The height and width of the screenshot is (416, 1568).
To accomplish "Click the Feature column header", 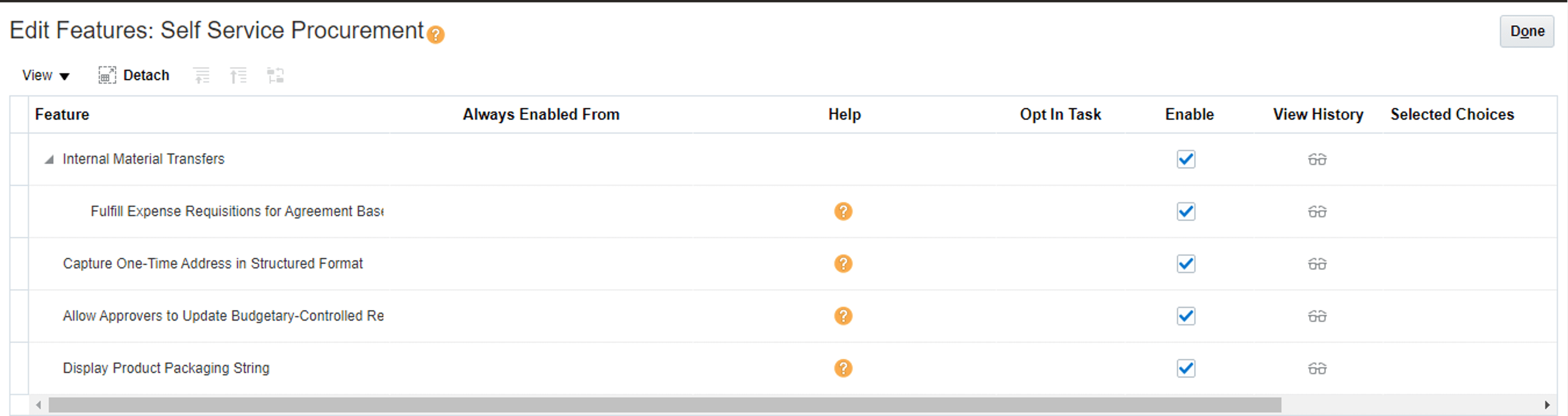I will coord(62,115).
